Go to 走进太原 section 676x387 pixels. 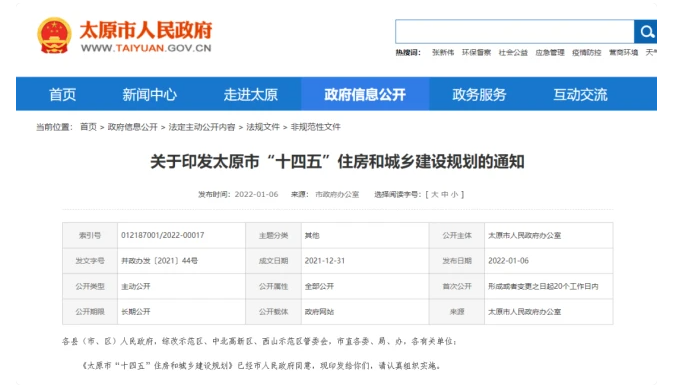250,94
